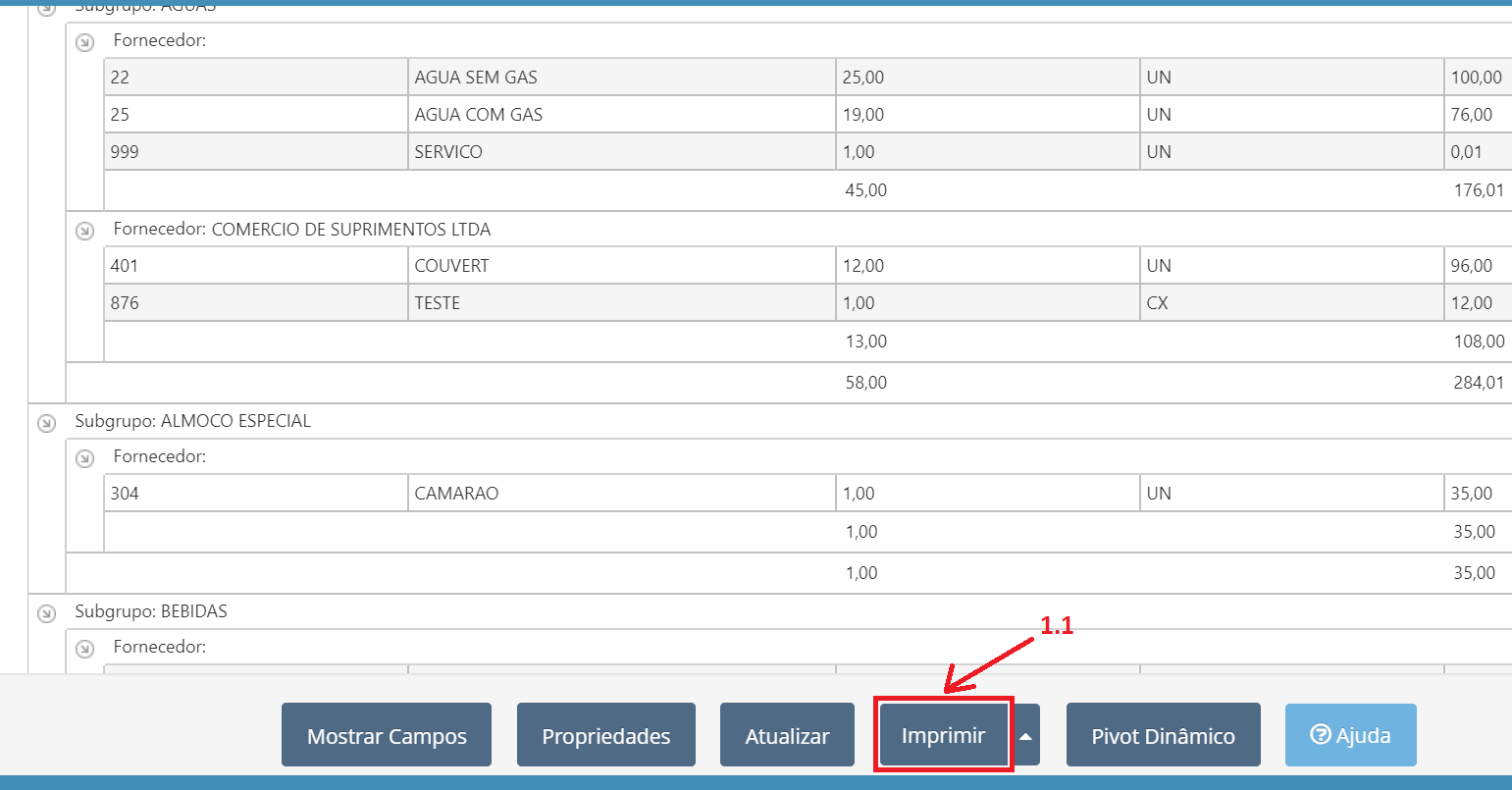
Task: Click the subgroup total value 284,01
Action: [1479, 383]
